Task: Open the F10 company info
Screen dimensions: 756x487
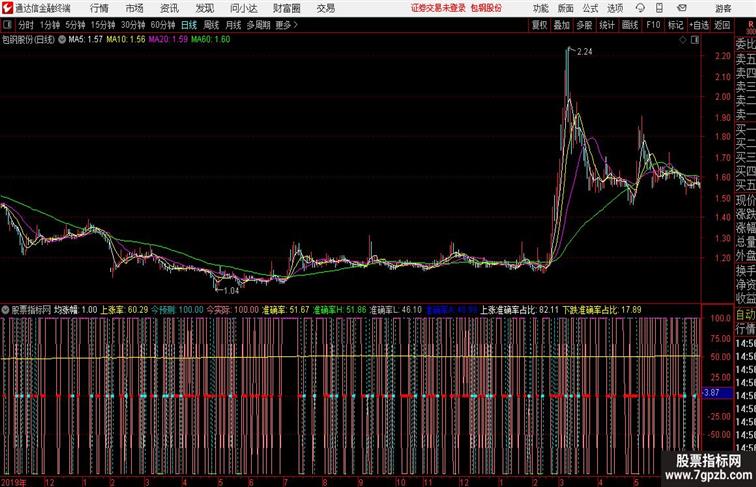Action: pyautogui.click(x=653, y=25)
